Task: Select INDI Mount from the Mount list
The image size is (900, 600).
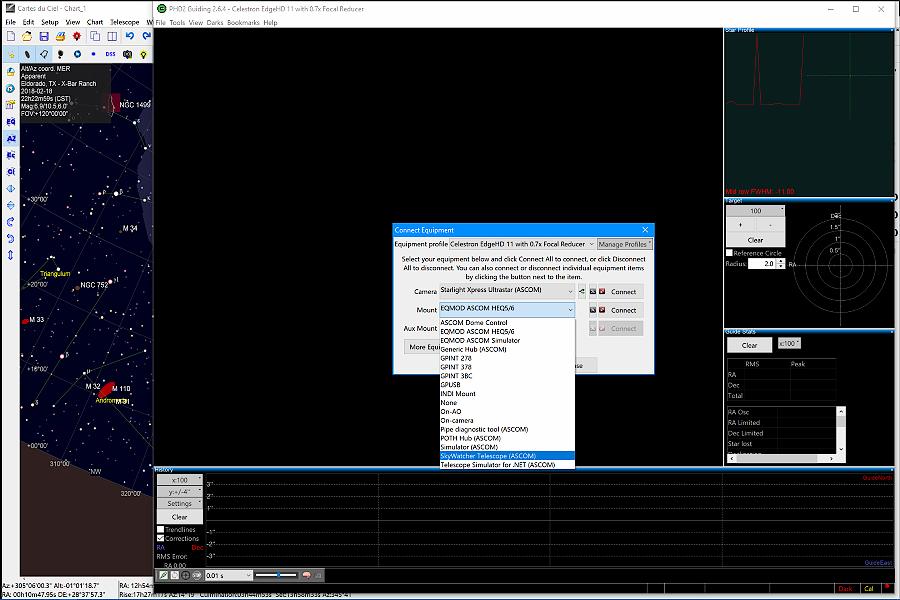Action: (x=507, y=394)
